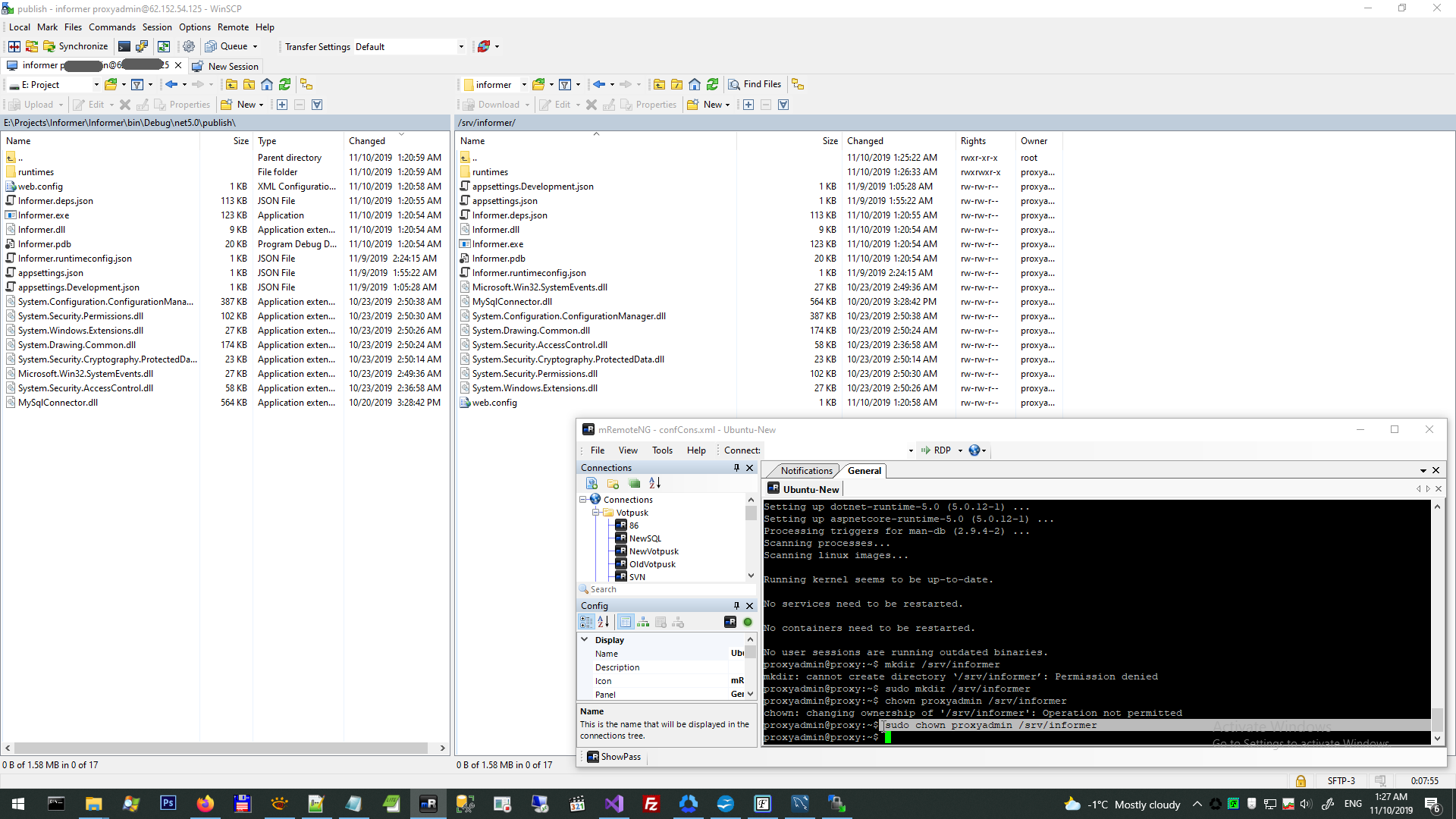Expand the RDP protocol dropdown arrow
This screenshot has width=1456, height=819.
pyautogui.click(x=960, y=450)
